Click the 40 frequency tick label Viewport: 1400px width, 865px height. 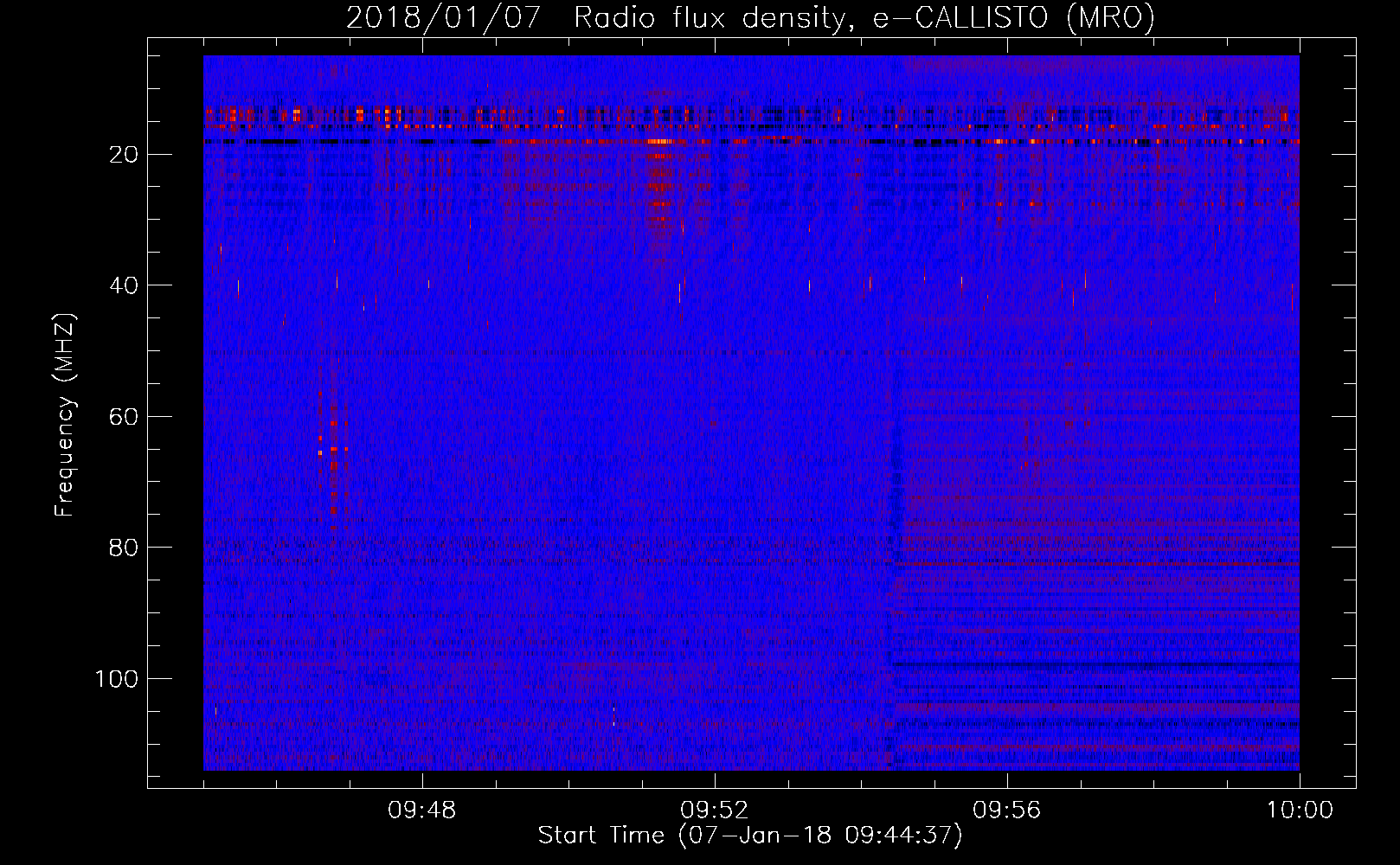tap(125, 285)
